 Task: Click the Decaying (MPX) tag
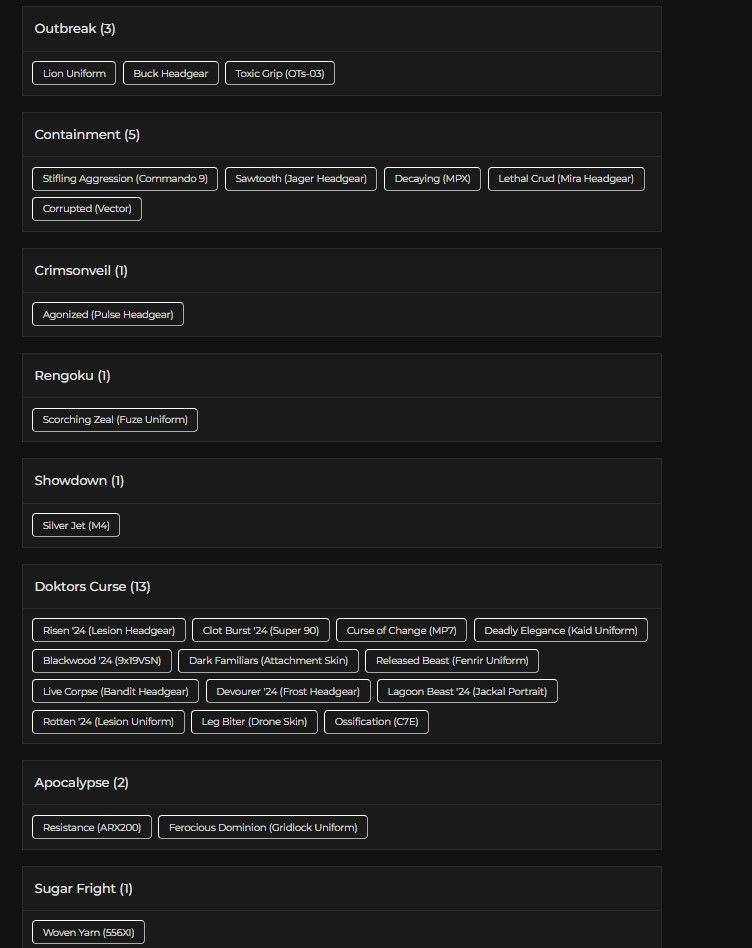432,178
